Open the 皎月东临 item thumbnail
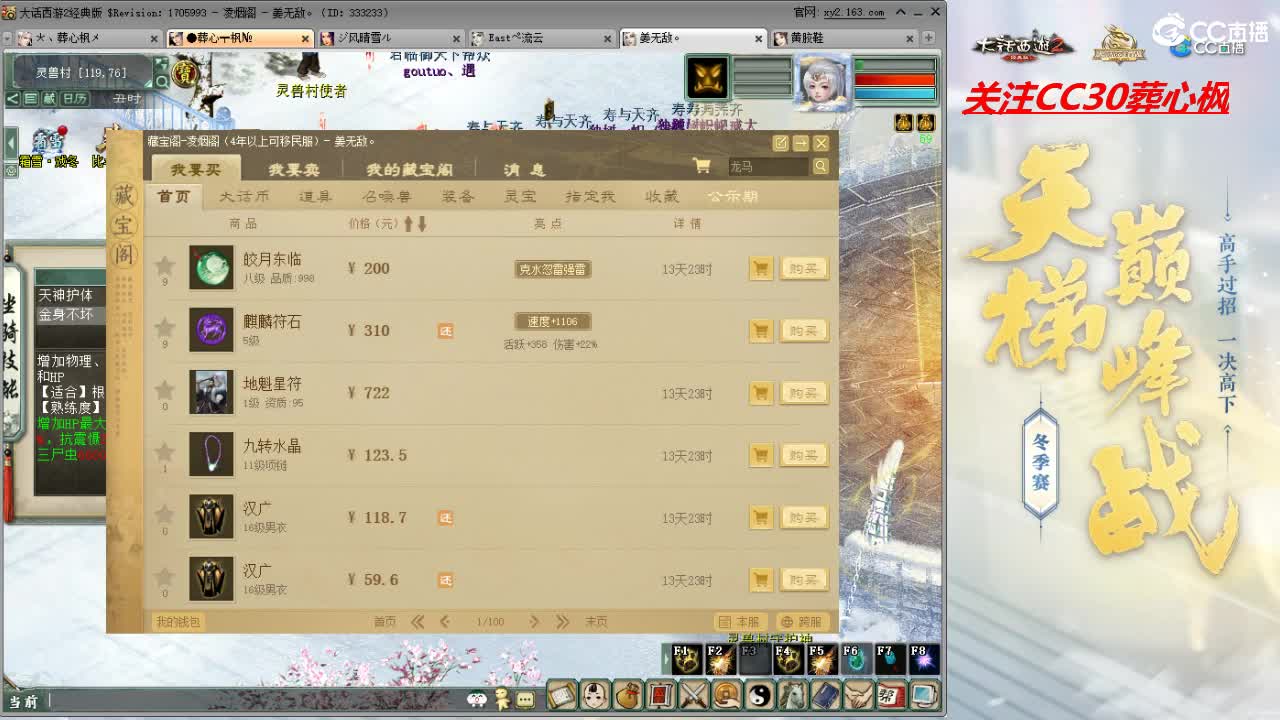This screenshot has height=720, width=1280. click(x=211, y=268)
